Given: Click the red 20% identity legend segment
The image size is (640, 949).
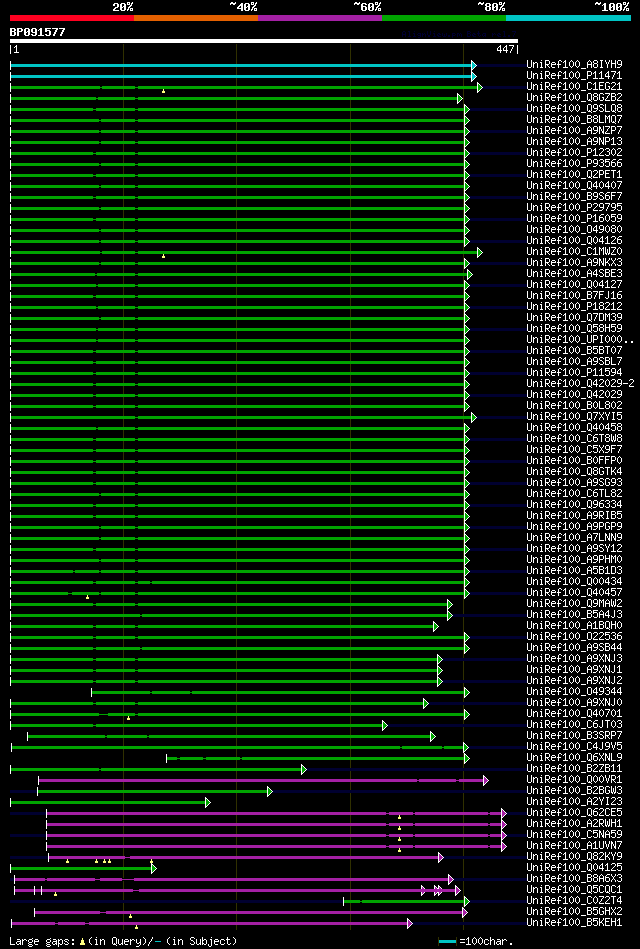Looking at the screenshot, I should pos(71,18).
